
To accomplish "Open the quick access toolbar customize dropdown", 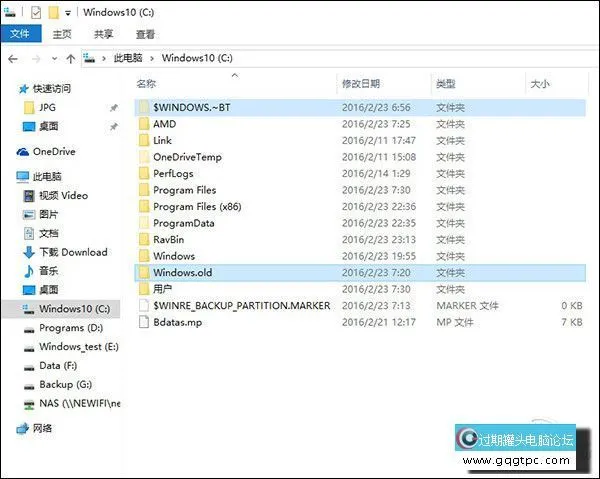I will [68, 13].
